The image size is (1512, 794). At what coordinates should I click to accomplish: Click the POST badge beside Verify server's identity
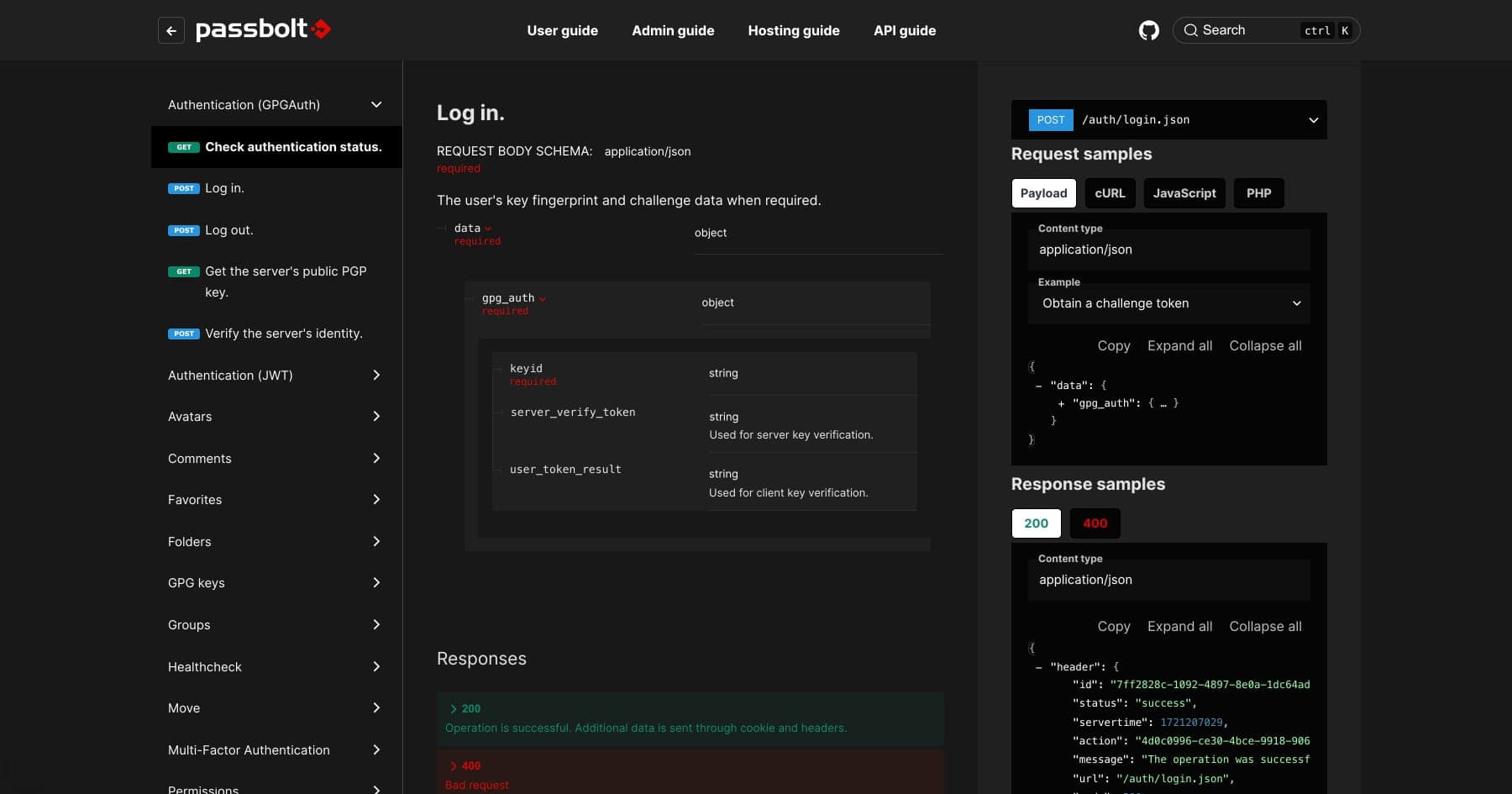pyautogui.click(x=184, y=334)
